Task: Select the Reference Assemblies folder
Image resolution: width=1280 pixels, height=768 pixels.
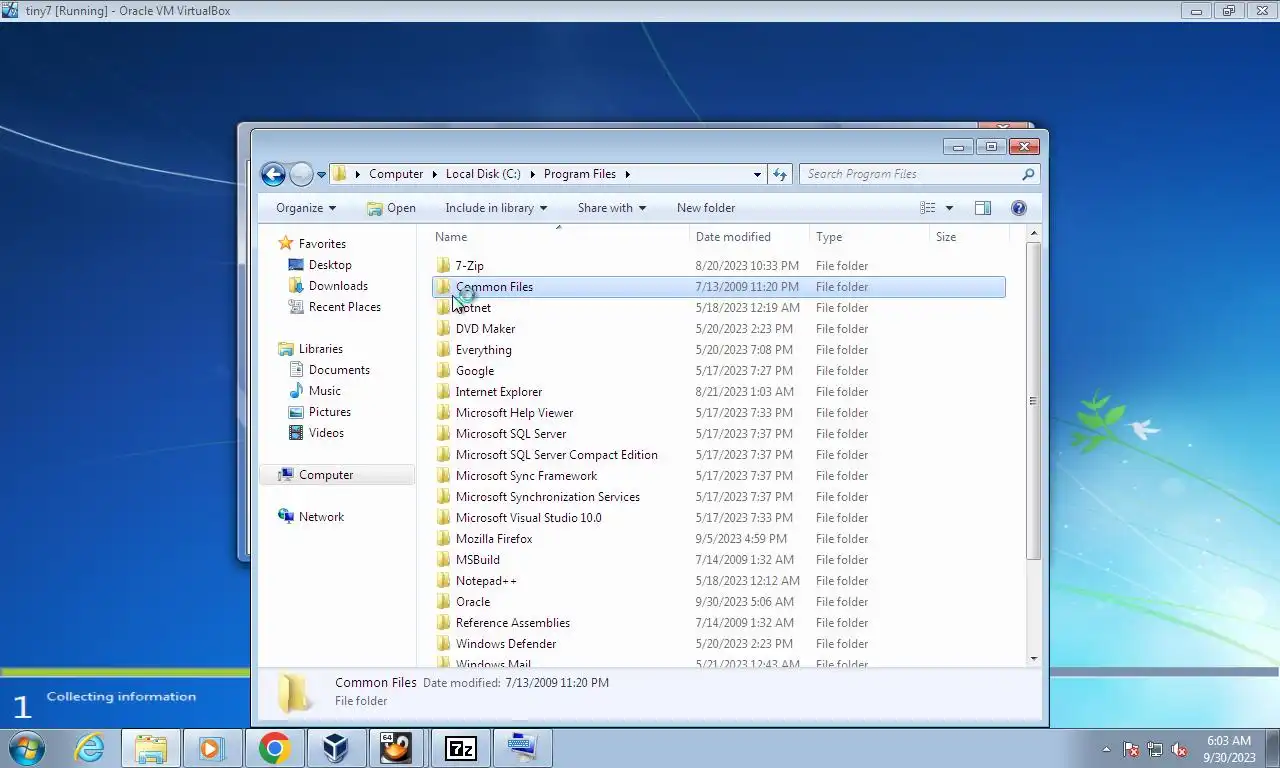Action: pos(512,623)
